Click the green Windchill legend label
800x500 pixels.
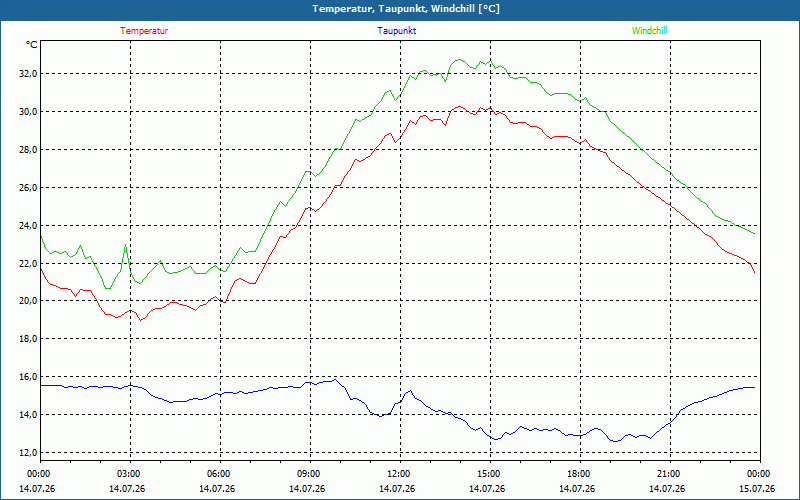649,31
